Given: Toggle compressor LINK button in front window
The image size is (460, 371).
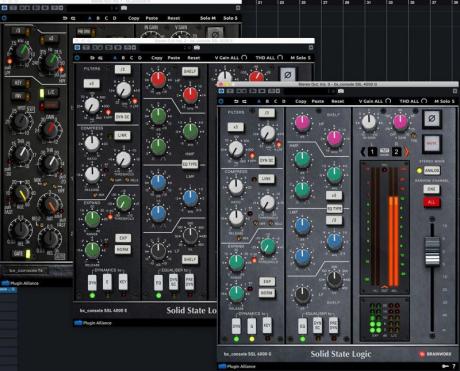Looking at the screenshot, I should click(x=267, y=179).
